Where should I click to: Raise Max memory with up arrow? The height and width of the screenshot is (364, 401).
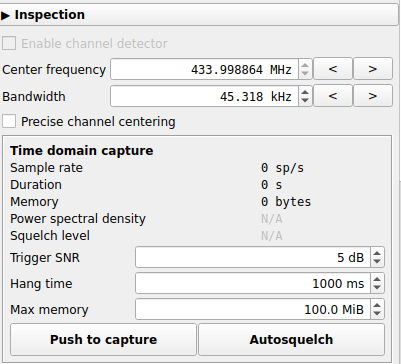point(377,305)
